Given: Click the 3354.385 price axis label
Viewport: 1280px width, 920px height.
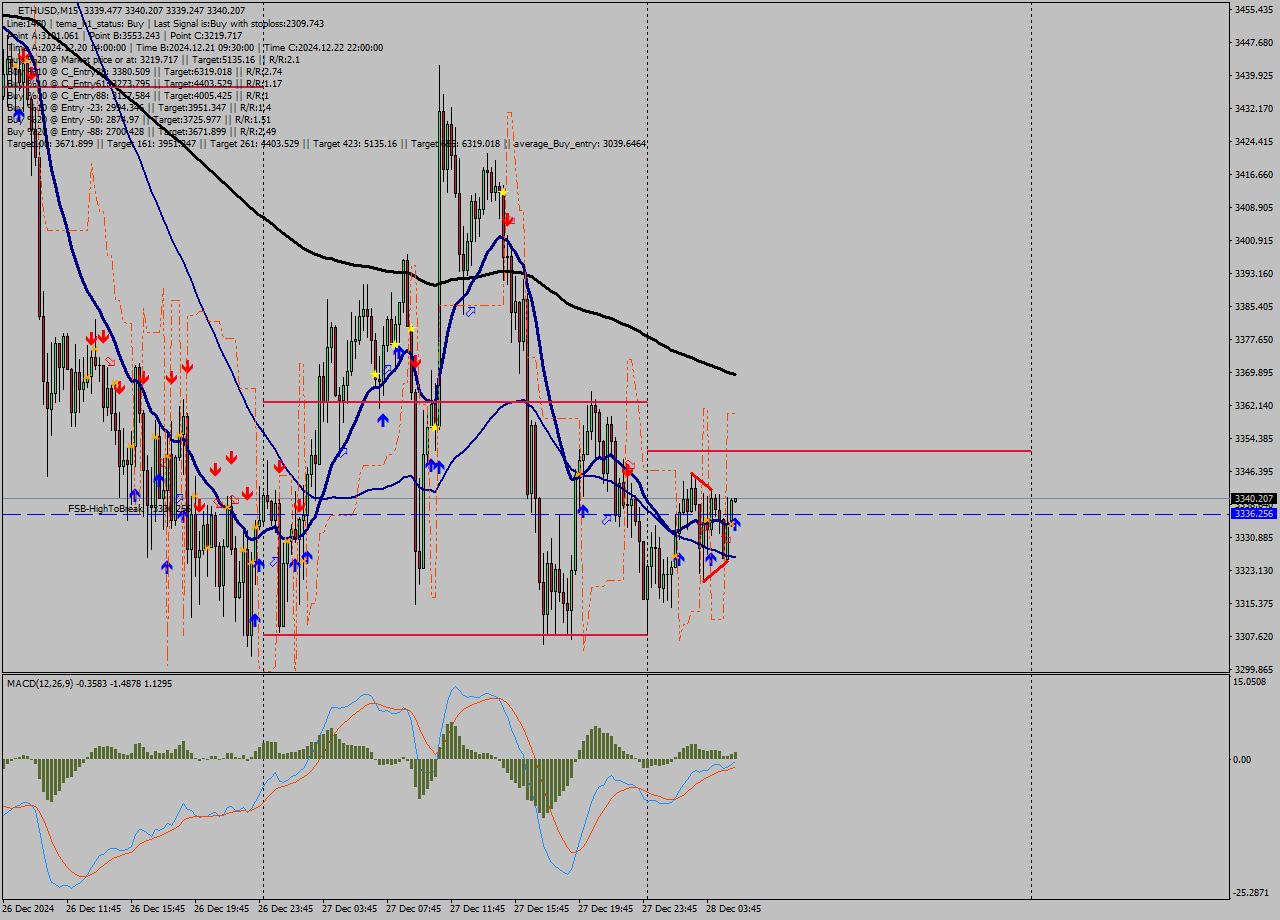Looking at the screenshot, I should coord(1254,438).
